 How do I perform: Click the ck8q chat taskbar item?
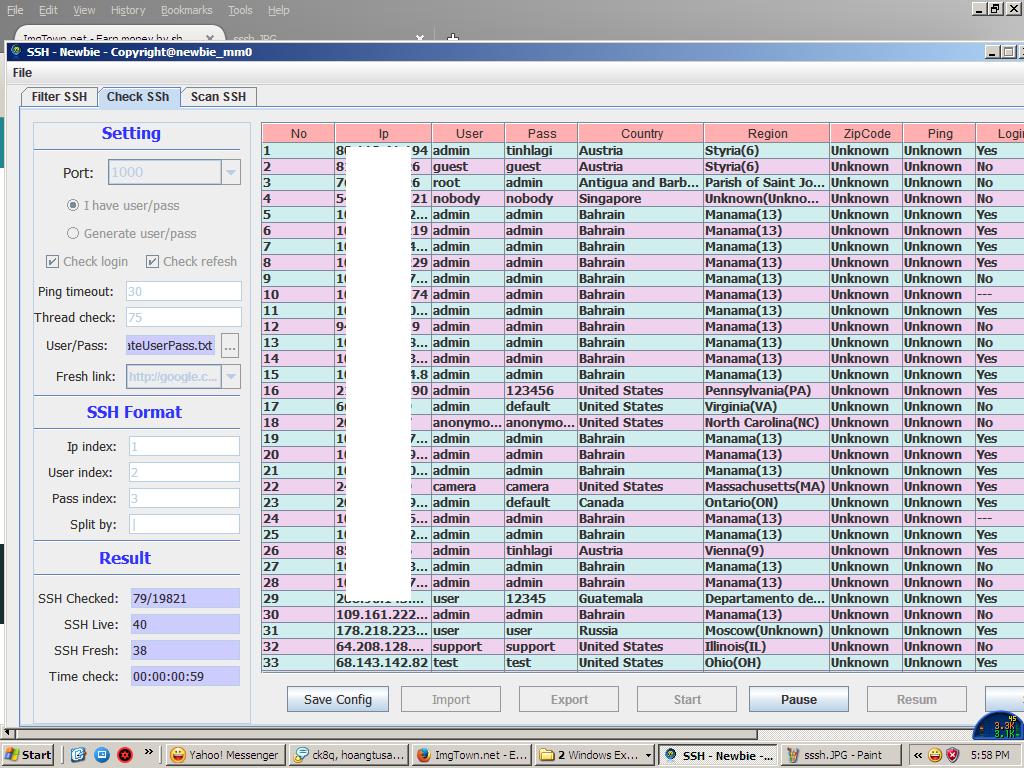click(x=348, y=755)
